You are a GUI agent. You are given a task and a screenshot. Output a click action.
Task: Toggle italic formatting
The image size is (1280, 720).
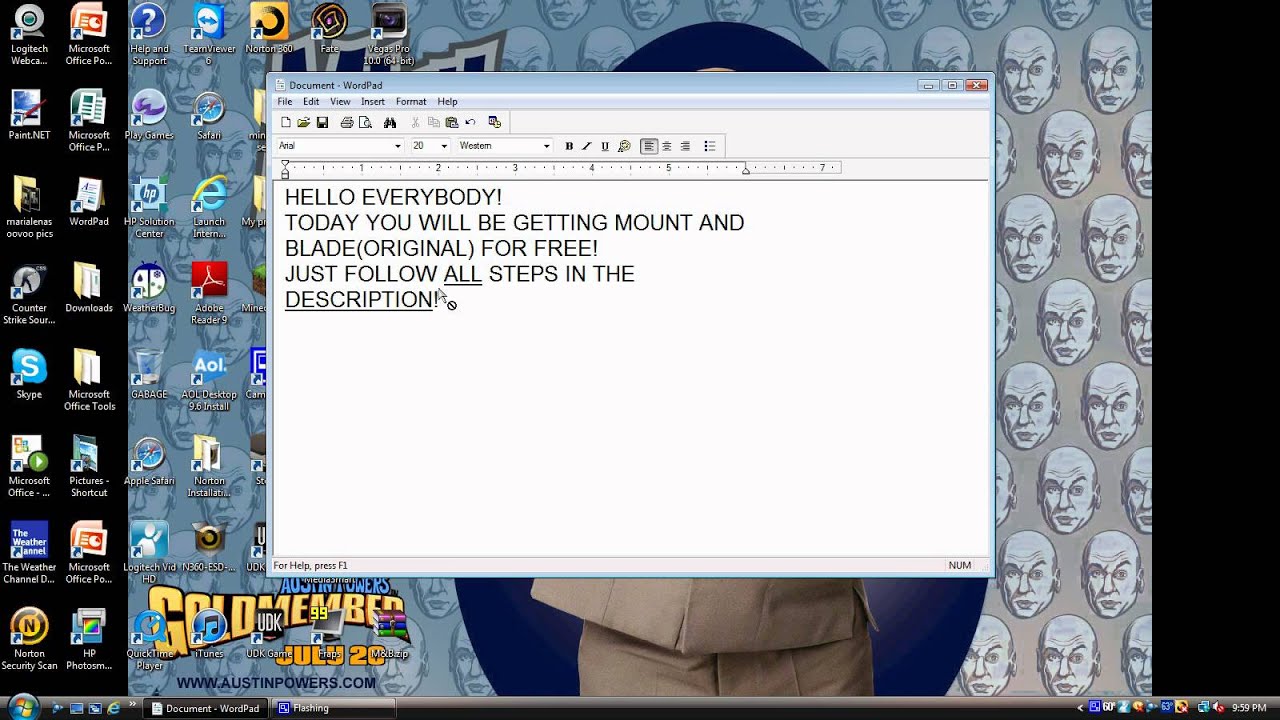coord(587,146)
